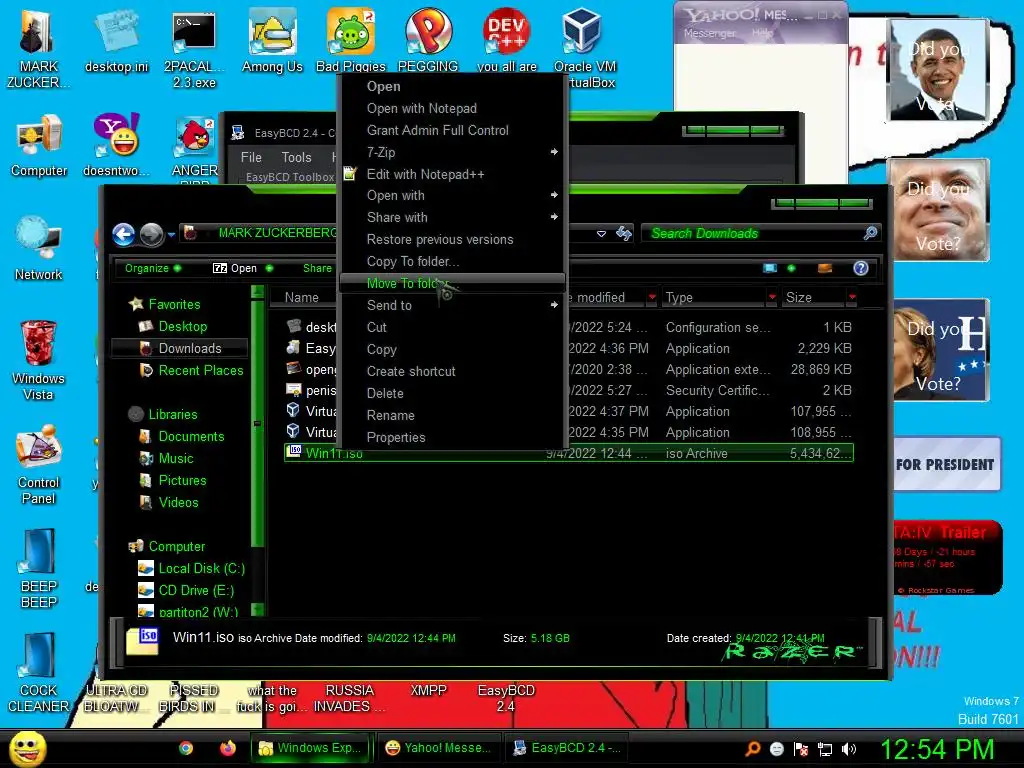Click the Explorer back arrow button
Viewport: 1024px width, 768px height.
(123, 234)
